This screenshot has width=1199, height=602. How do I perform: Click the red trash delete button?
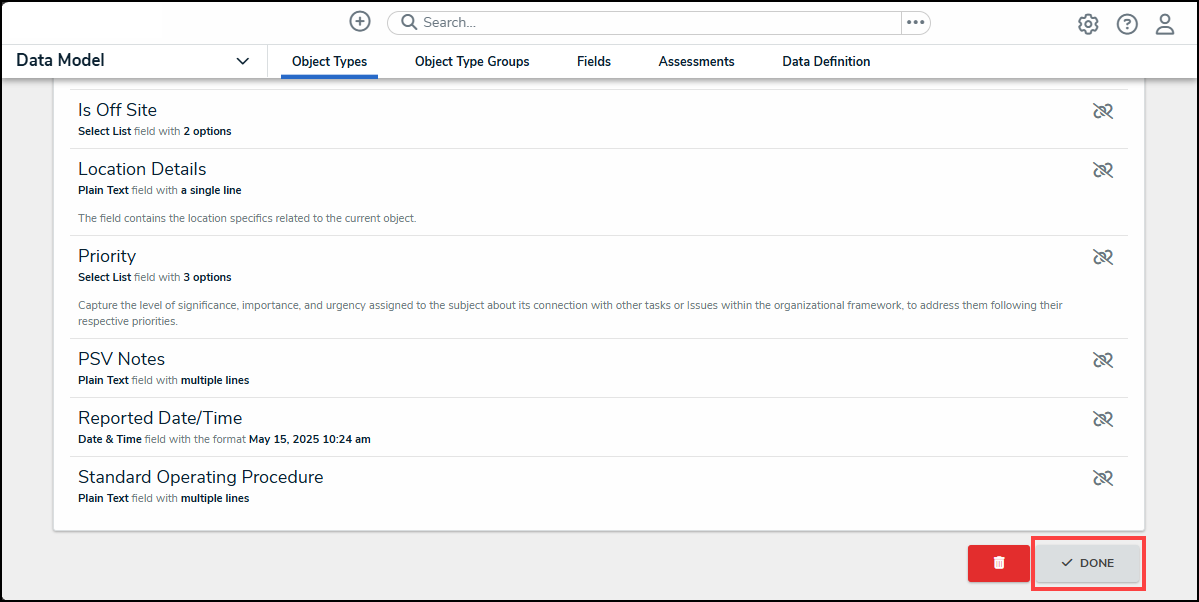point(998,563)
